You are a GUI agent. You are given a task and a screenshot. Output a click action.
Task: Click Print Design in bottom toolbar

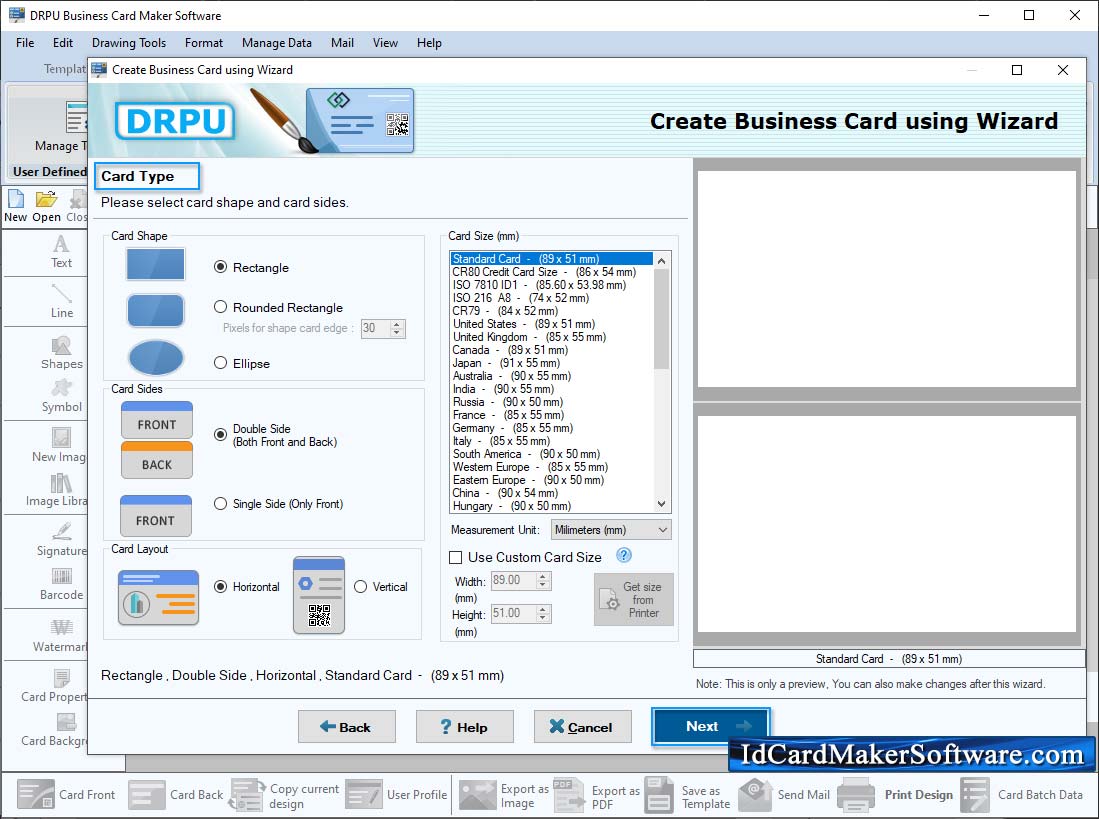[x=895, y=794]
